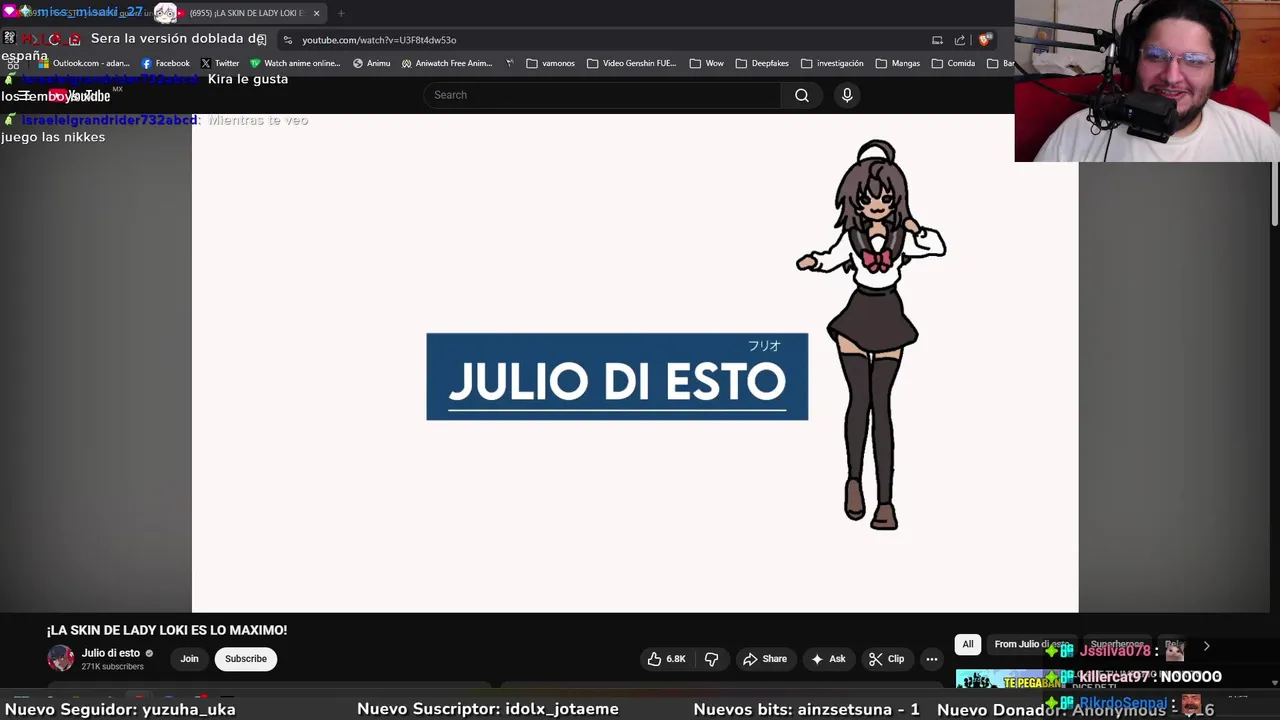Create a clip with Clip button
This screenshot has height=720, width=1280.
tap(886, 659)
